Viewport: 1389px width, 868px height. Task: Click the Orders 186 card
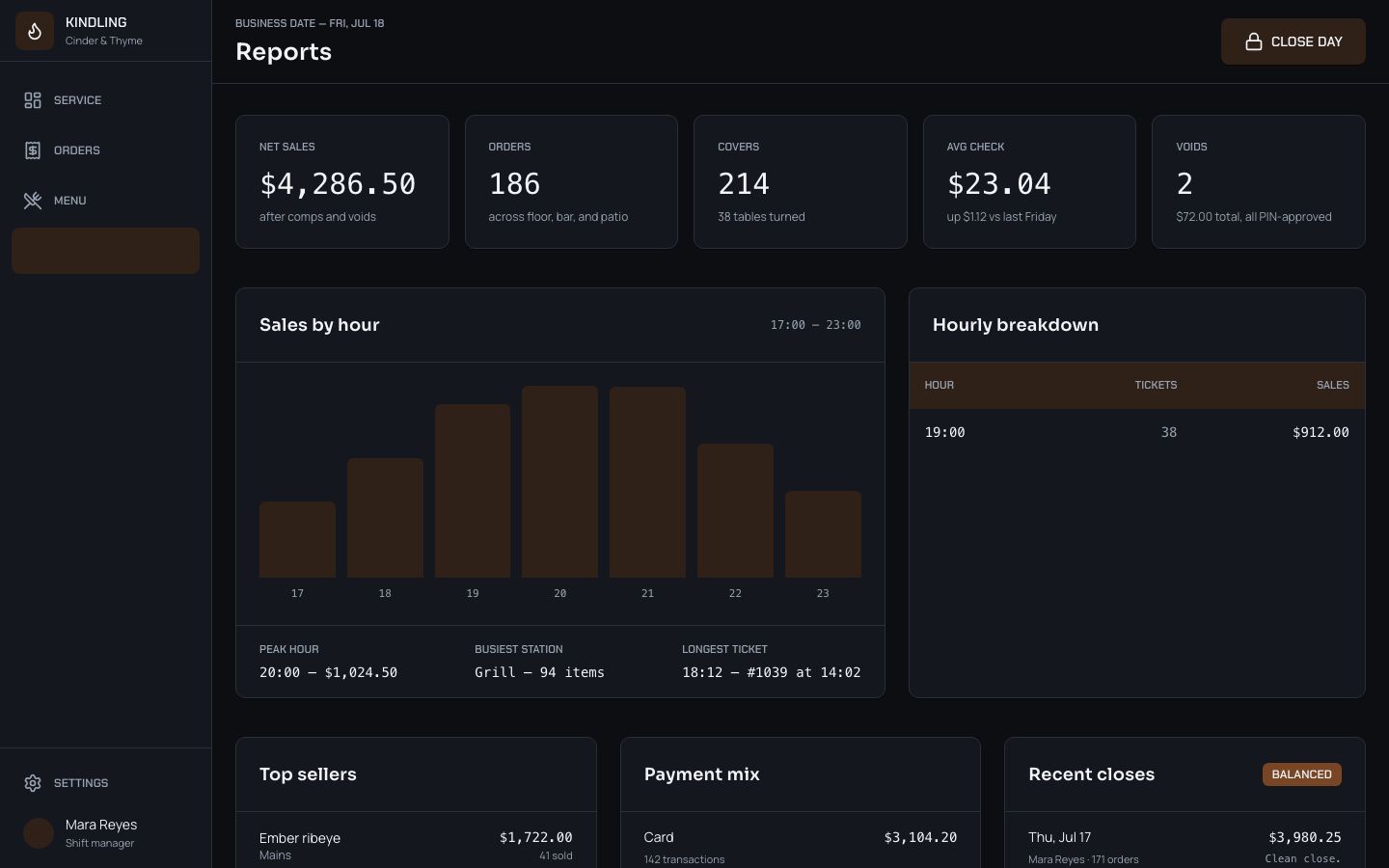pyautogui.click(x=571, y=181)
